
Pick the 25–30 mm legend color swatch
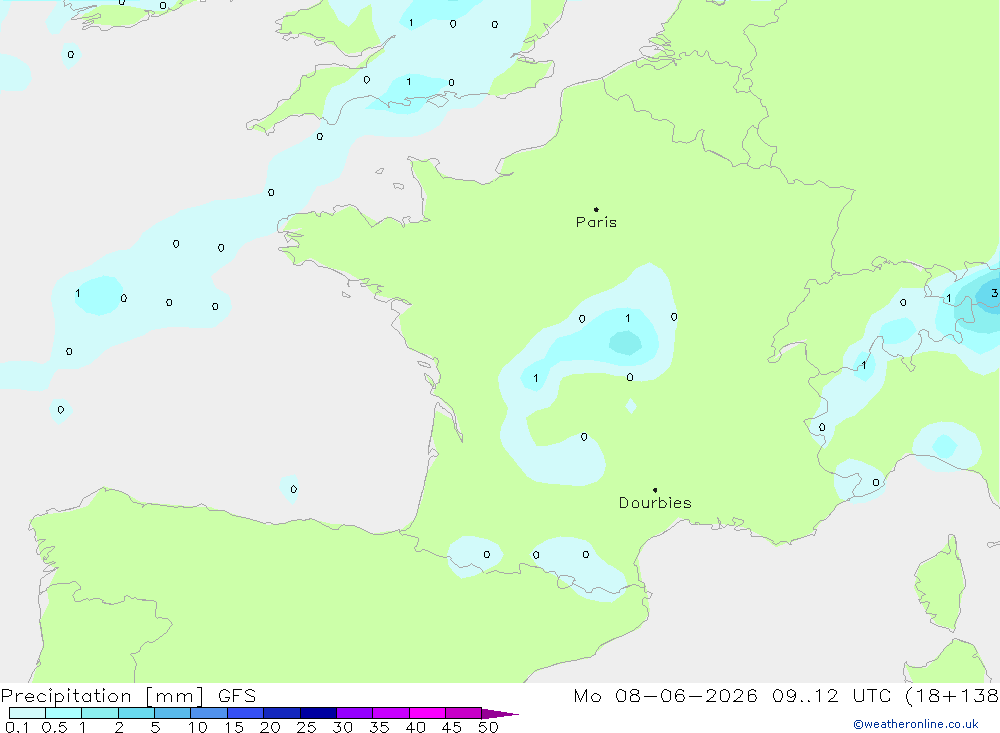point(318,713)
